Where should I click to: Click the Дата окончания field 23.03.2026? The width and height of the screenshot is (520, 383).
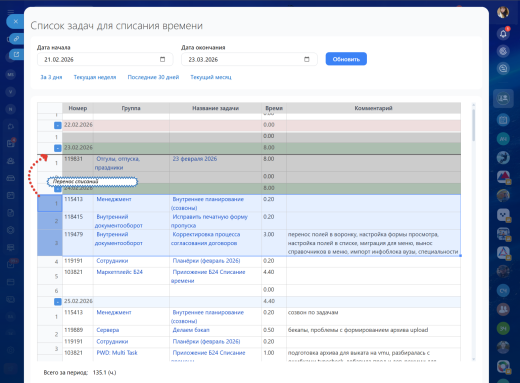pos(249,59)
